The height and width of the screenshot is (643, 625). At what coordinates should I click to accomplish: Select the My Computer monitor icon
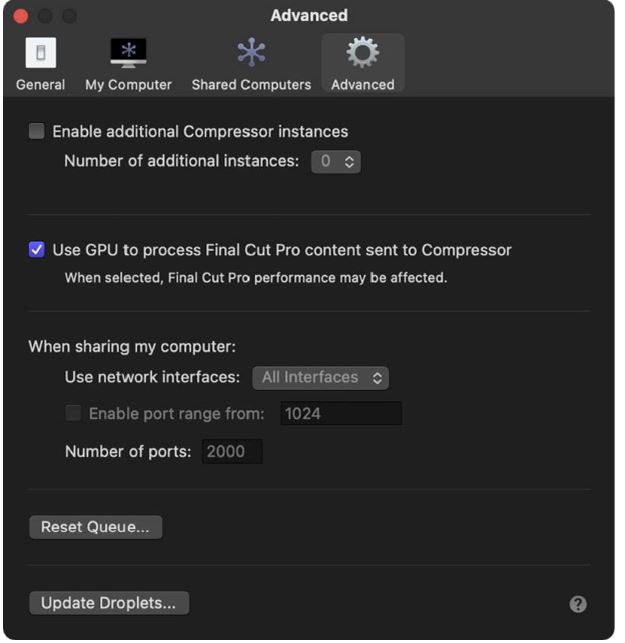point(128,53)
